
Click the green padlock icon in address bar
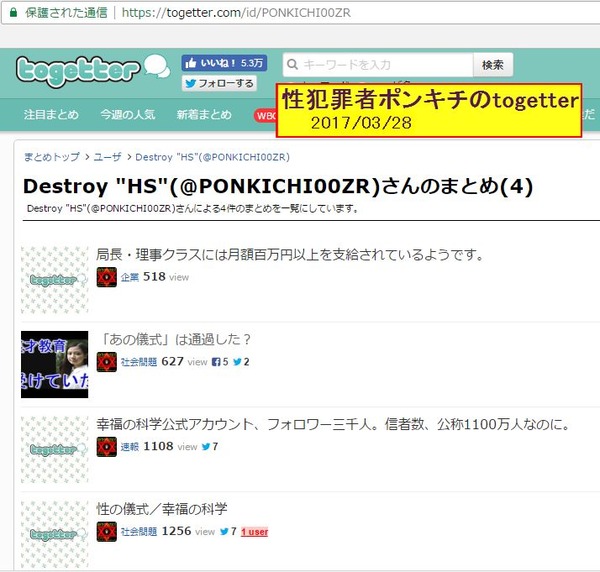(x=13, y=13)
